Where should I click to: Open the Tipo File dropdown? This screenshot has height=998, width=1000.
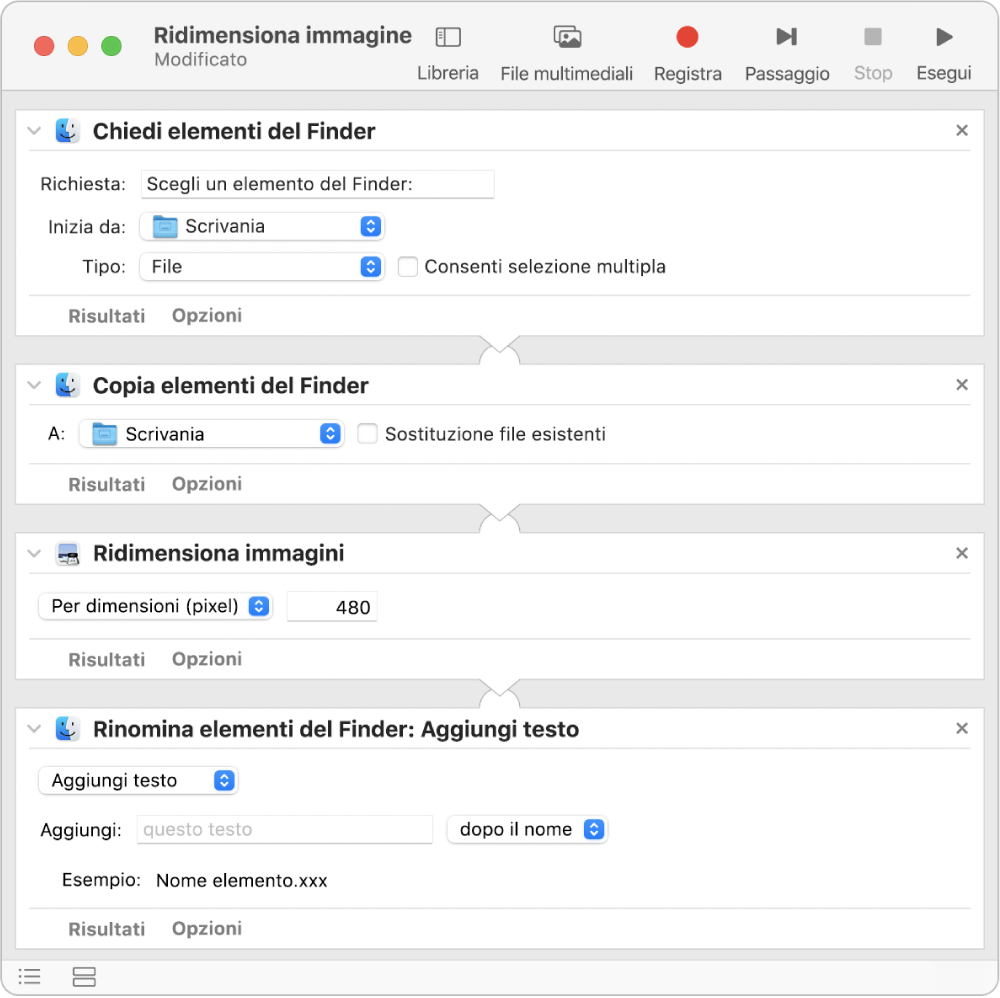[x=261, y=267]
